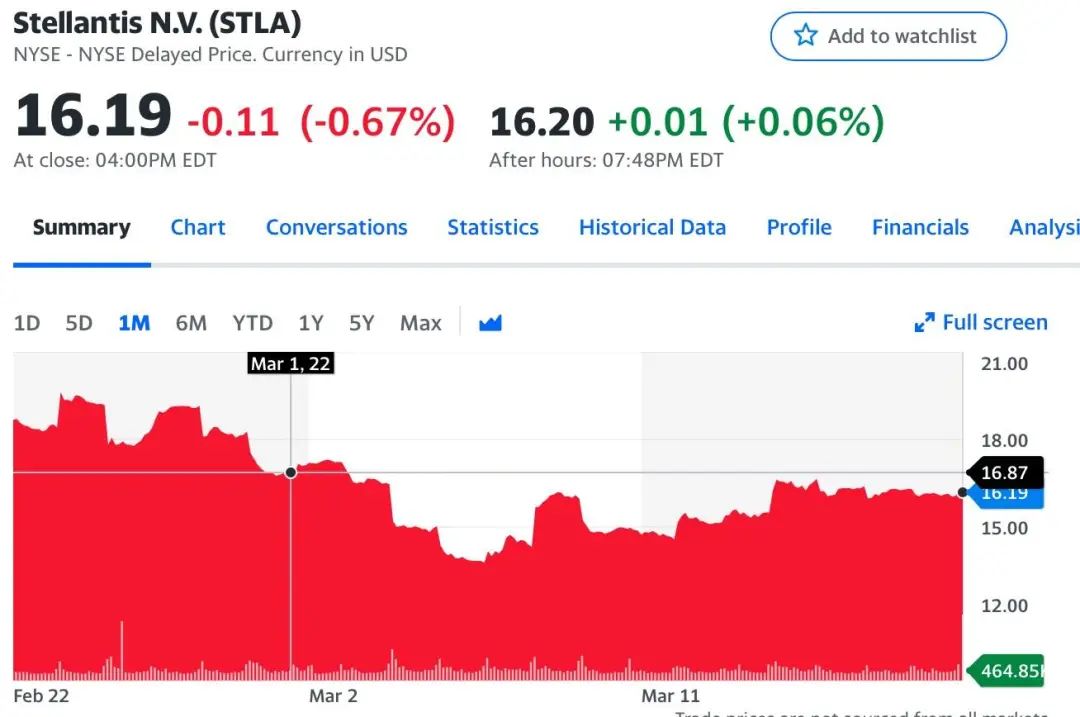
Task: Switch chart to 5Y range
Action: coord(361,323)
